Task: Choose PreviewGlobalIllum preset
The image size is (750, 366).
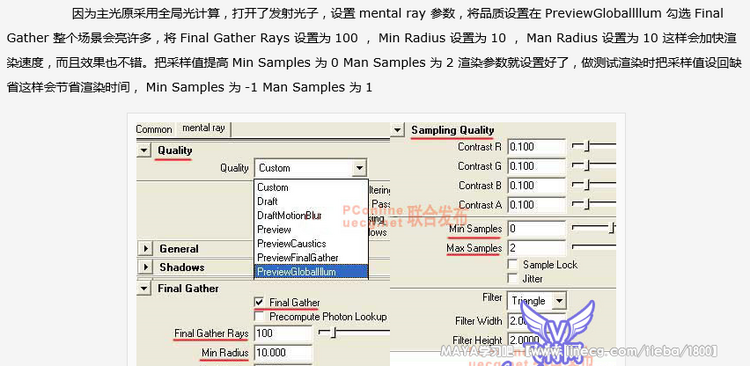Action: click(311, 272)
